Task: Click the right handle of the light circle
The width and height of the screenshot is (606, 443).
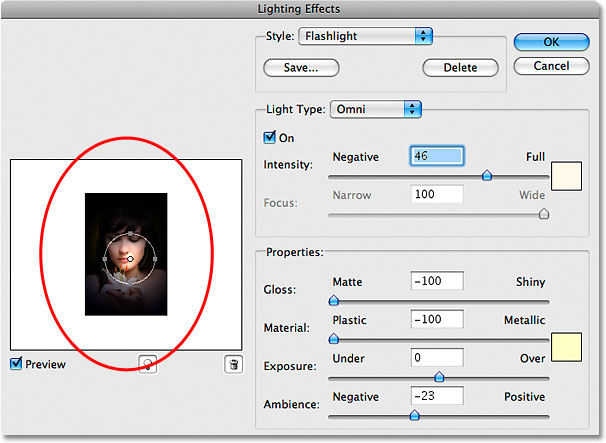Action: point(155,259)
